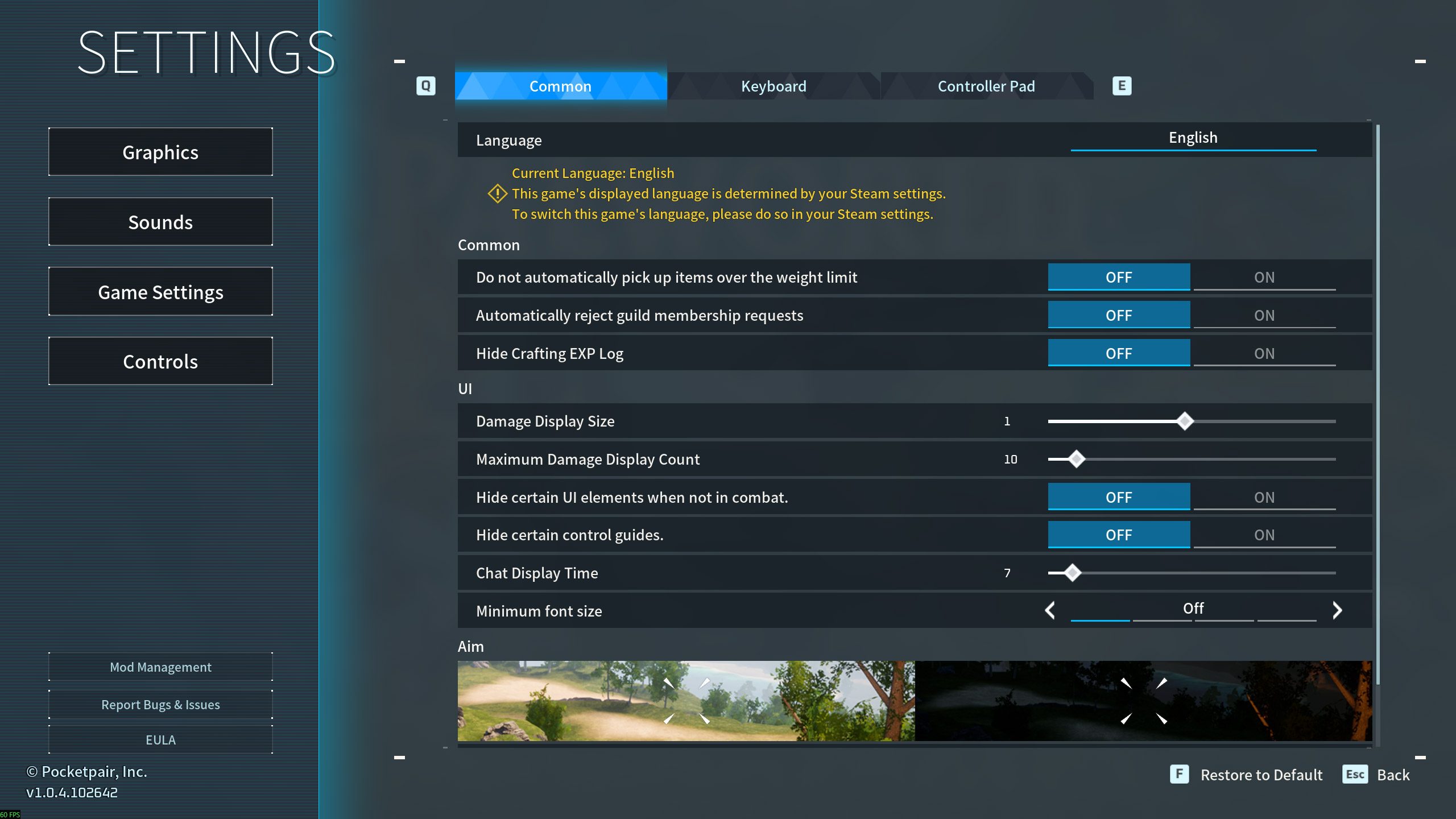Turn ON Hide Crafting EXP Log

[1264, 353]
